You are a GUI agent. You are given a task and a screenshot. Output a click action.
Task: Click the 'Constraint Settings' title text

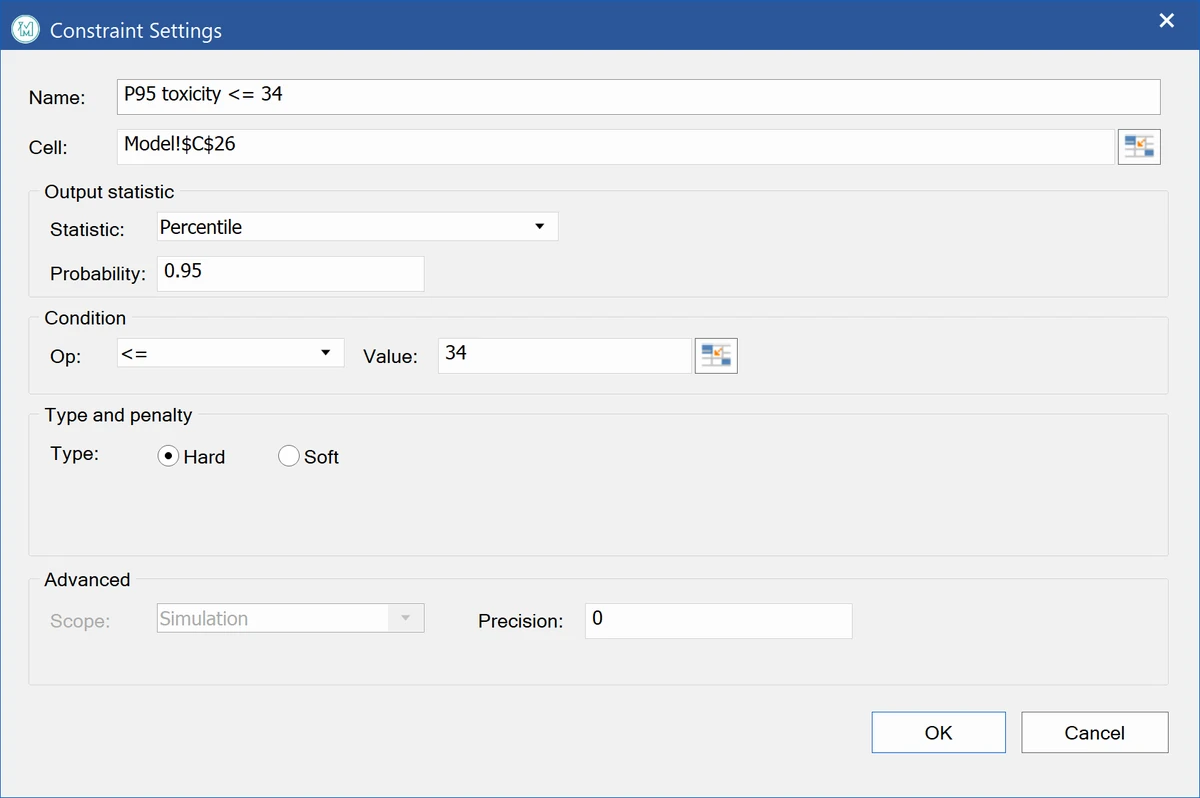tap(136, 31)
